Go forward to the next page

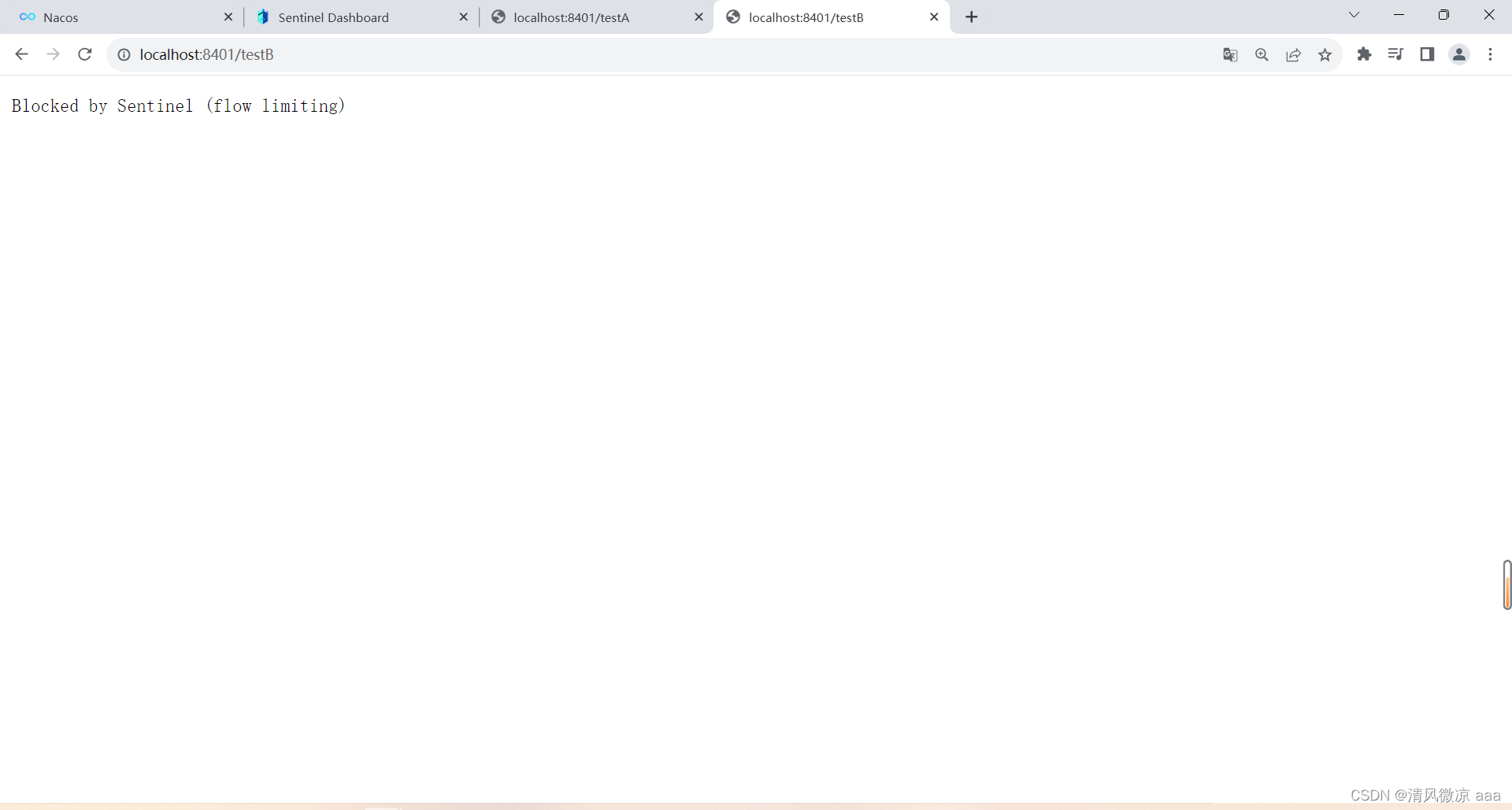(53, 54)
